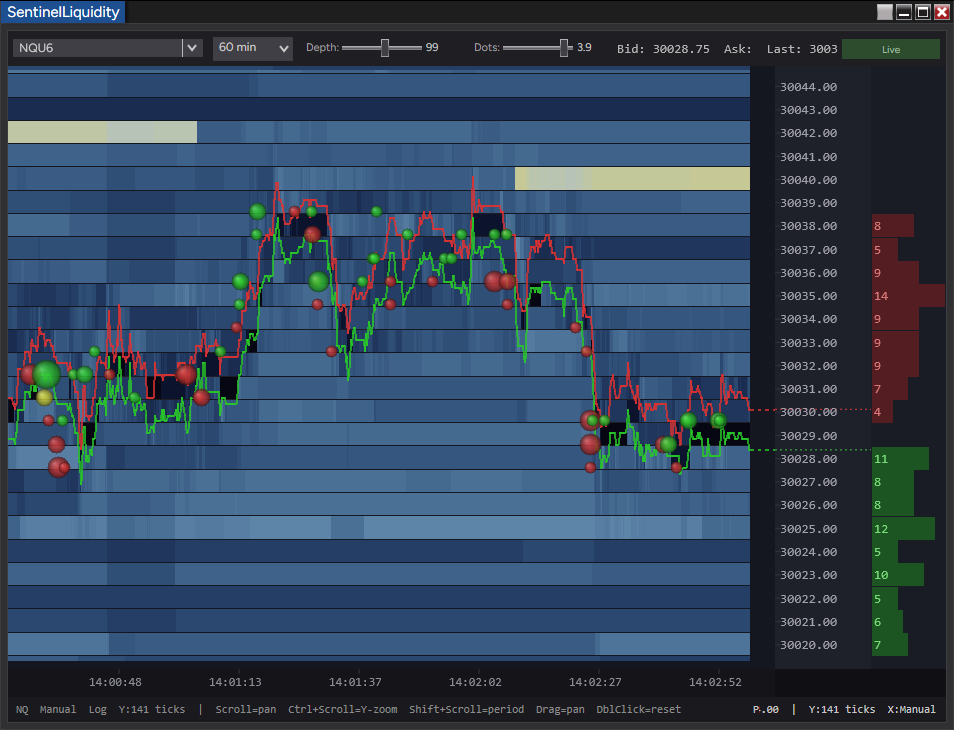Click the ask depth bar showing 7 at 30031

[x=890, y=389]
